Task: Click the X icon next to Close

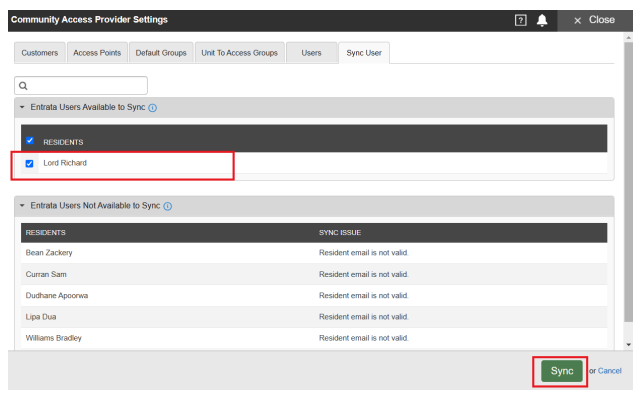Action: click(x=577, y=20)
